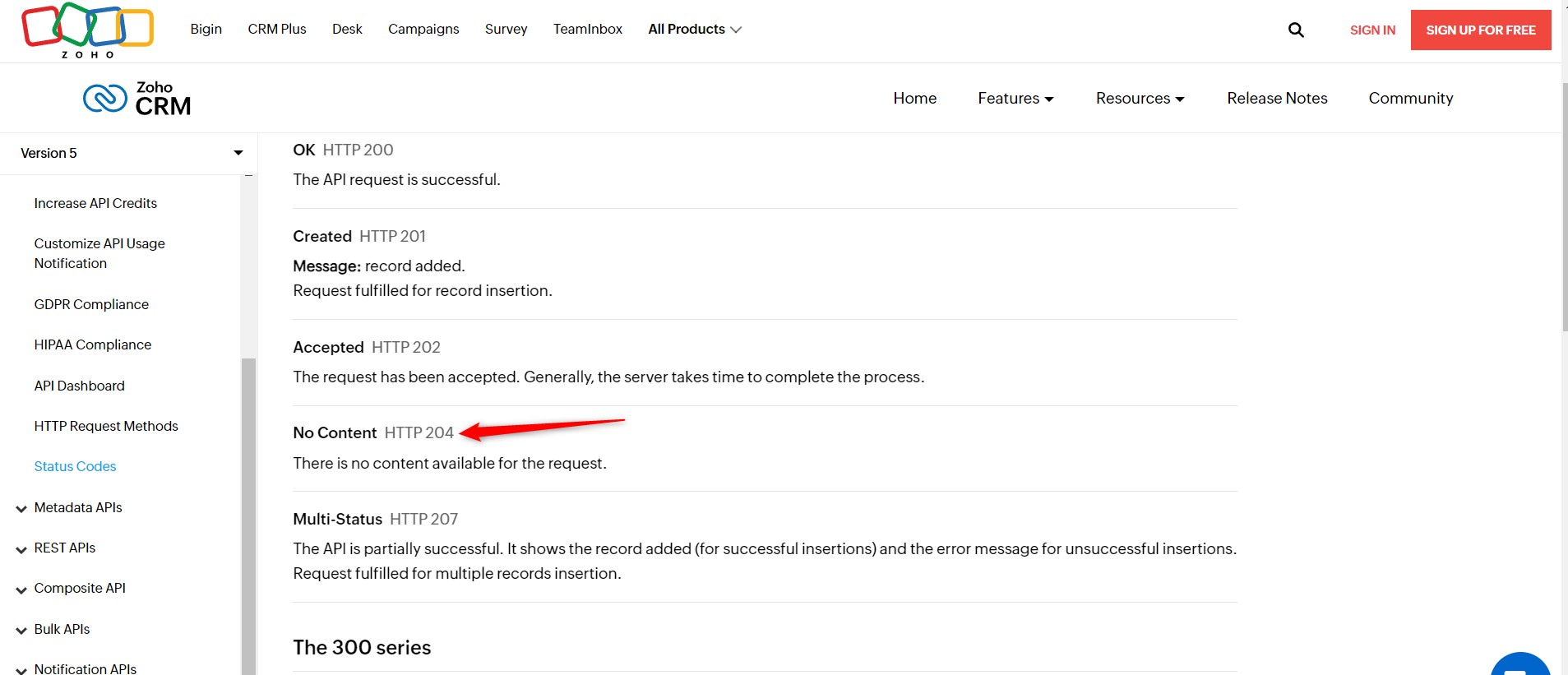The image size is (1568, 675).
Task: Click 'The API request is successful.' text
Action: 396,180
